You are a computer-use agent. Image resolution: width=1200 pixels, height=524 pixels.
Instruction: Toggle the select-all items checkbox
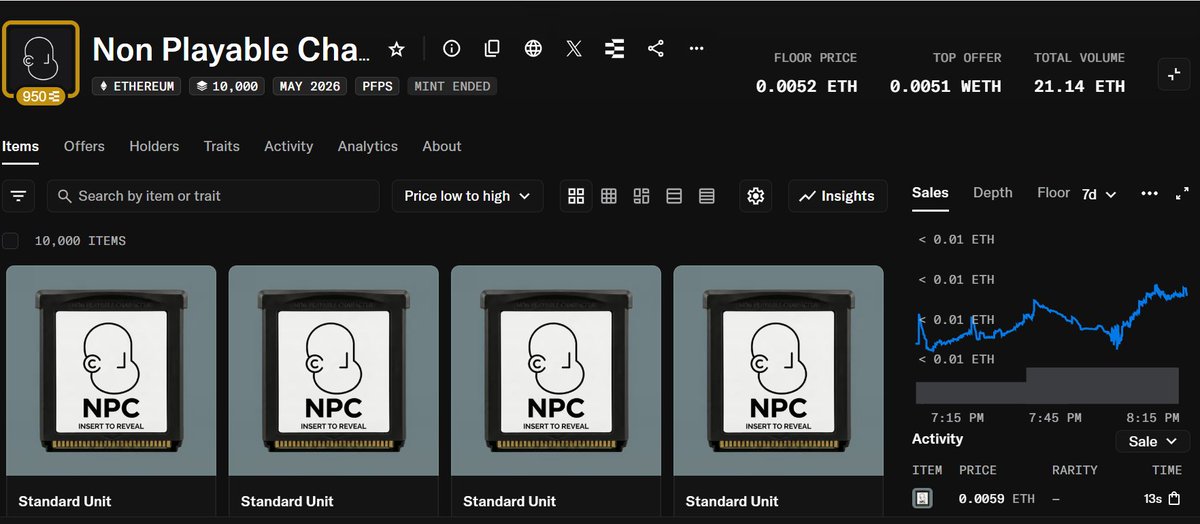tap(10, 241)
